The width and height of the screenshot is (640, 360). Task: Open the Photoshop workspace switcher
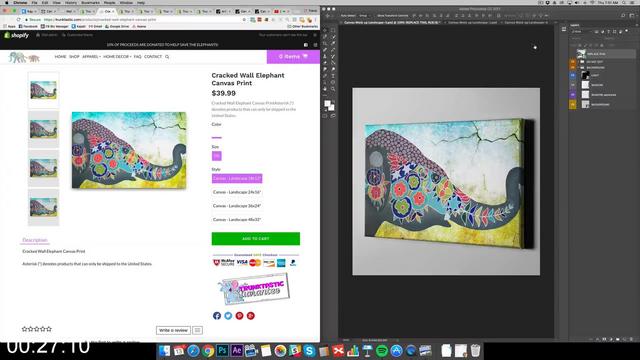point(632,16)
